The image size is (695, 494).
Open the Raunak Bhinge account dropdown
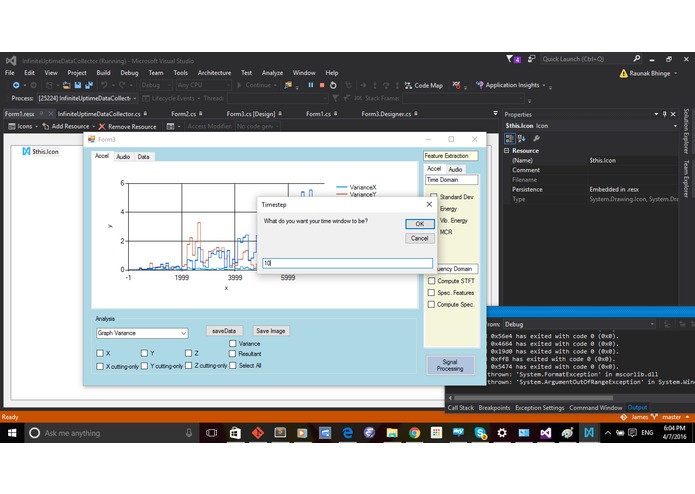675,74
